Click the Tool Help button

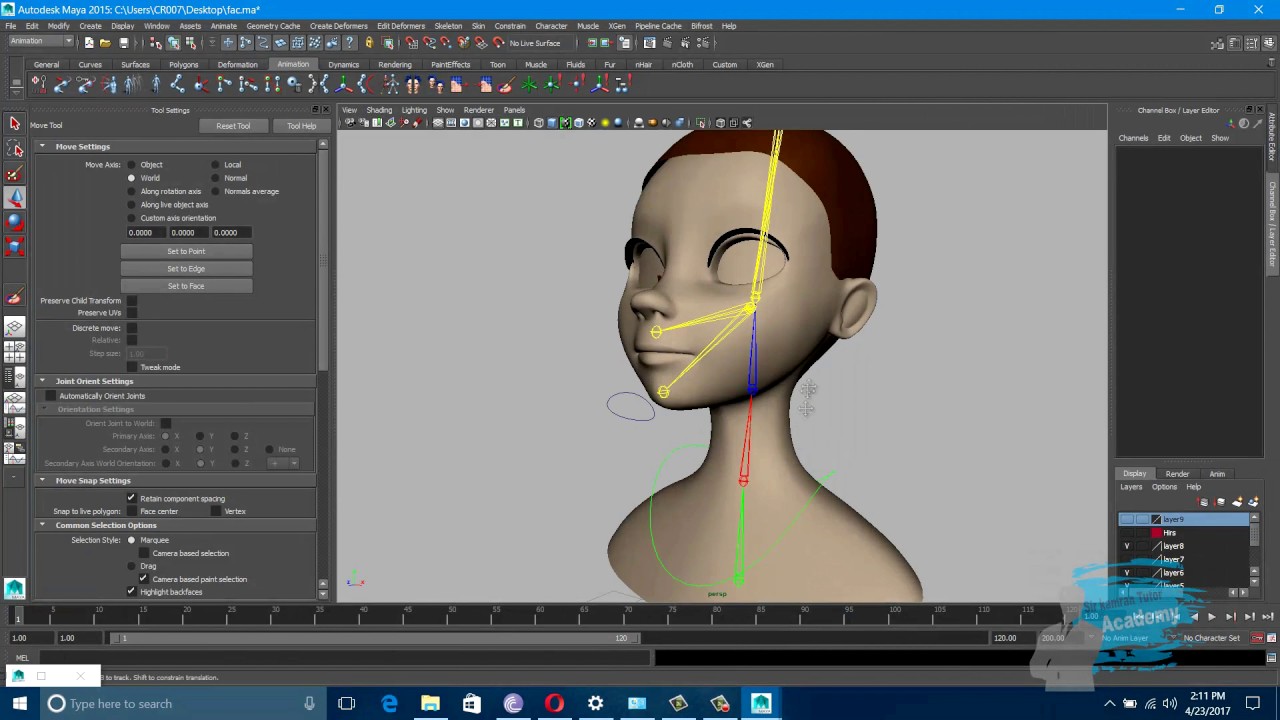[301, 126]
